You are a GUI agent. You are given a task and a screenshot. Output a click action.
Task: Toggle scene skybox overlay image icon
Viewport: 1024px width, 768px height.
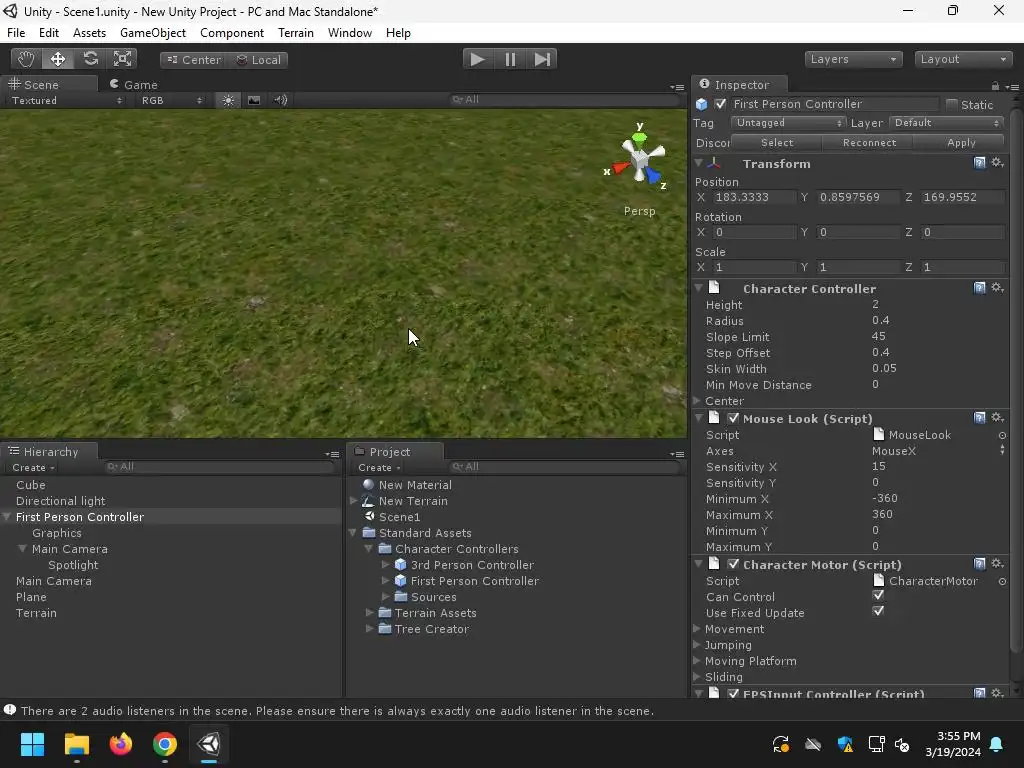tap(254, 100)
